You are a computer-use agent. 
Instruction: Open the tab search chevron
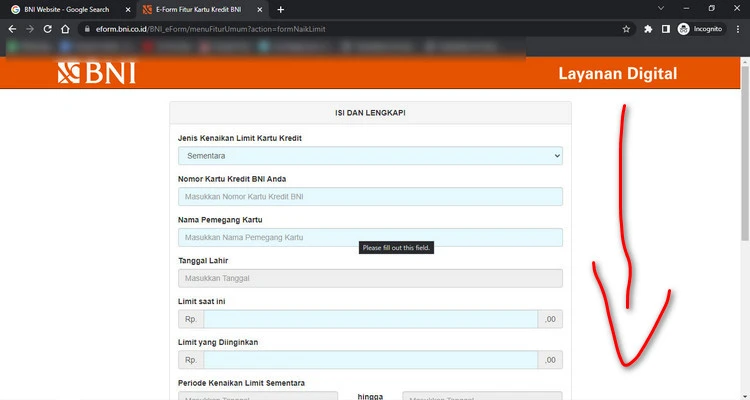point(661,8)
